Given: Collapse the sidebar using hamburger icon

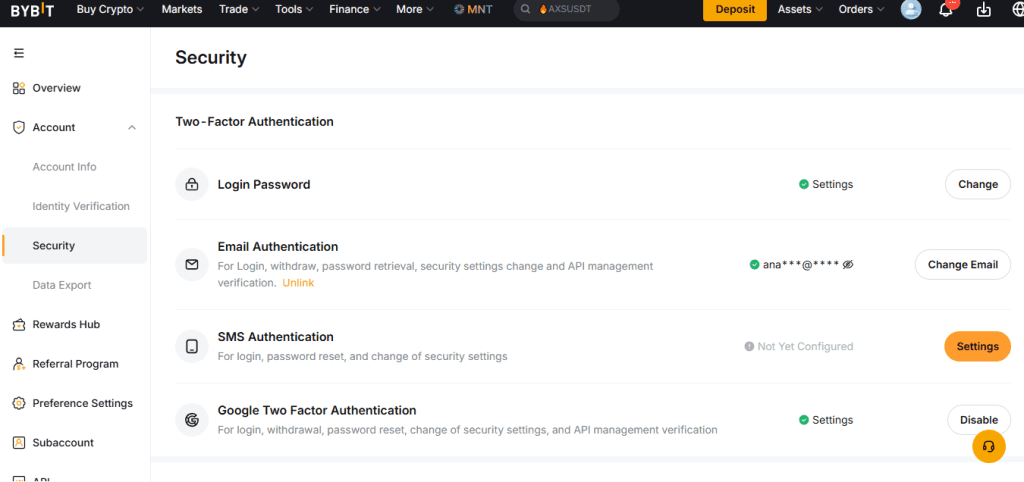Looking at the screenshot, I should pos(19,53).
